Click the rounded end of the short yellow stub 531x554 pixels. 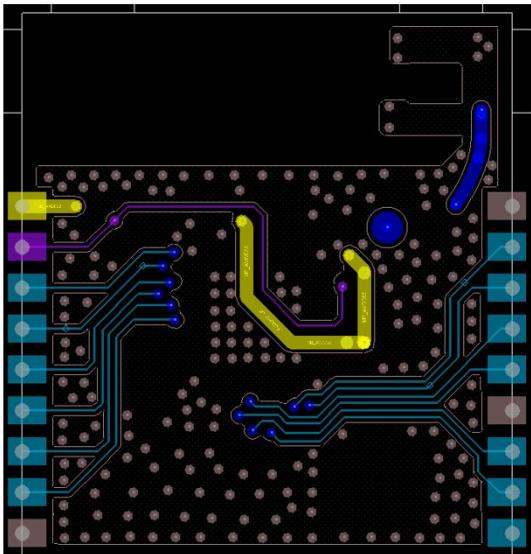click(x=76, y=206)
